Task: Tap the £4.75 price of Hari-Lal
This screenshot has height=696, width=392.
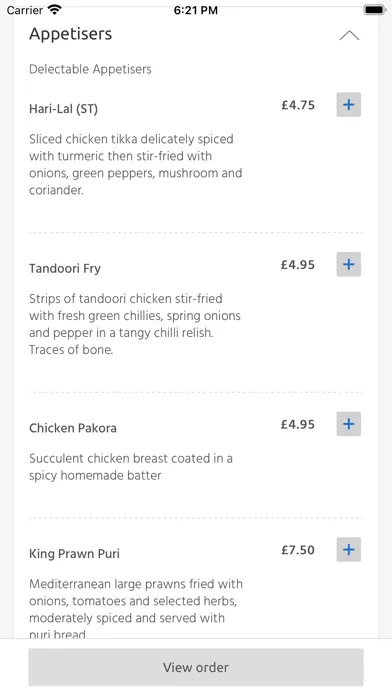Action: (x=298, y=105)
